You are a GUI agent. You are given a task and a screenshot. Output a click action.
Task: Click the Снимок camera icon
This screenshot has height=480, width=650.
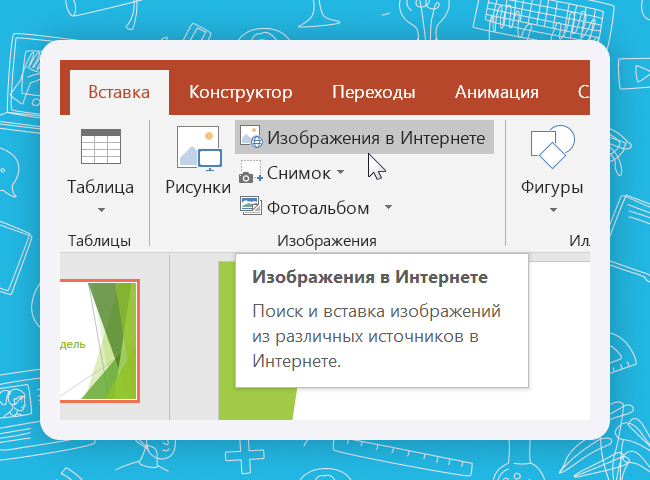click(x=250, y=172)
